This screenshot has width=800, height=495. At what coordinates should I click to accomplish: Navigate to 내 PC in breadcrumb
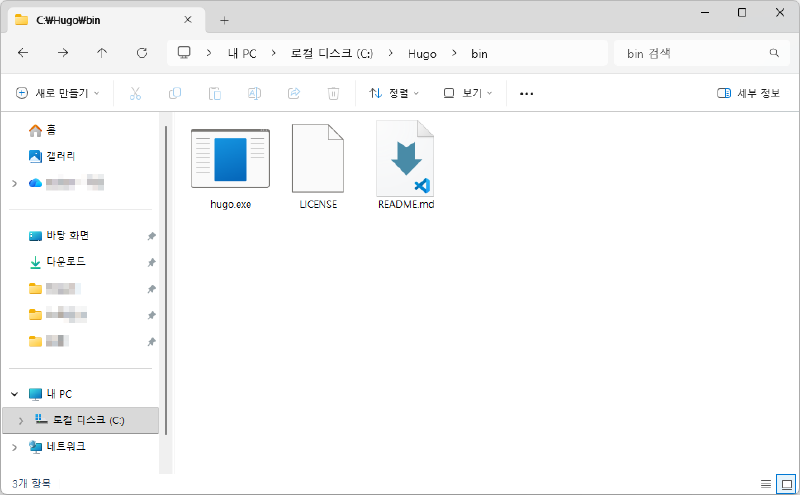point(242,54)
